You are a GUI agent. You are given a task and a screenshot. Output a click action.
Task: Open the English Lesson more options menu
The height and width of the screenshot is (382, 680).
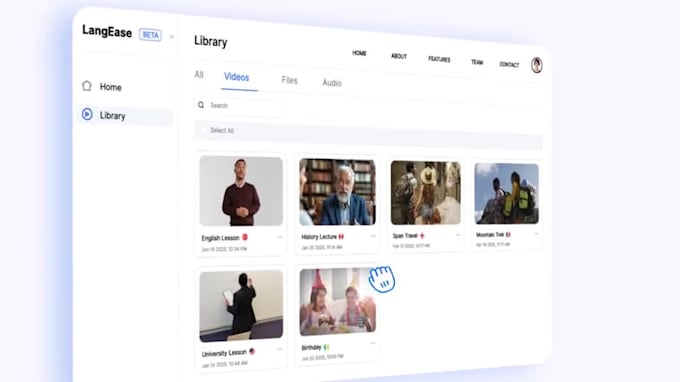(280, 237)
